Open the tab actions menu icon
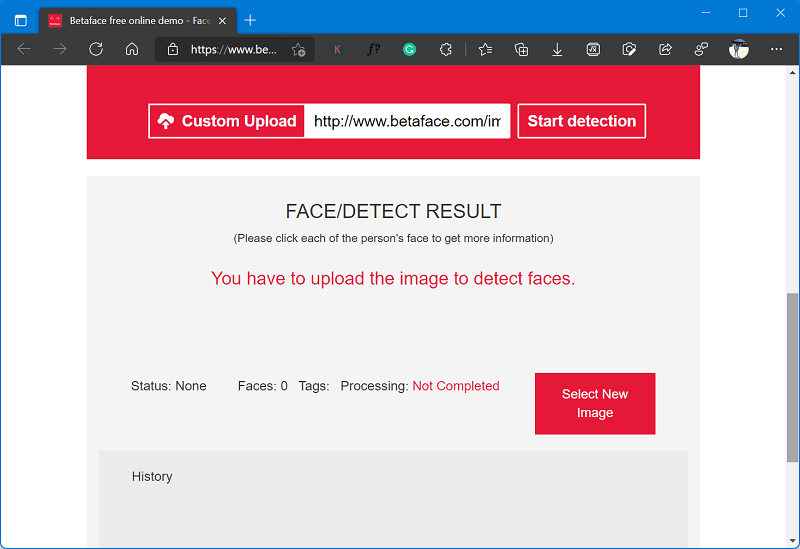Viewport: 800px width, 549px height. click(20, 20)
